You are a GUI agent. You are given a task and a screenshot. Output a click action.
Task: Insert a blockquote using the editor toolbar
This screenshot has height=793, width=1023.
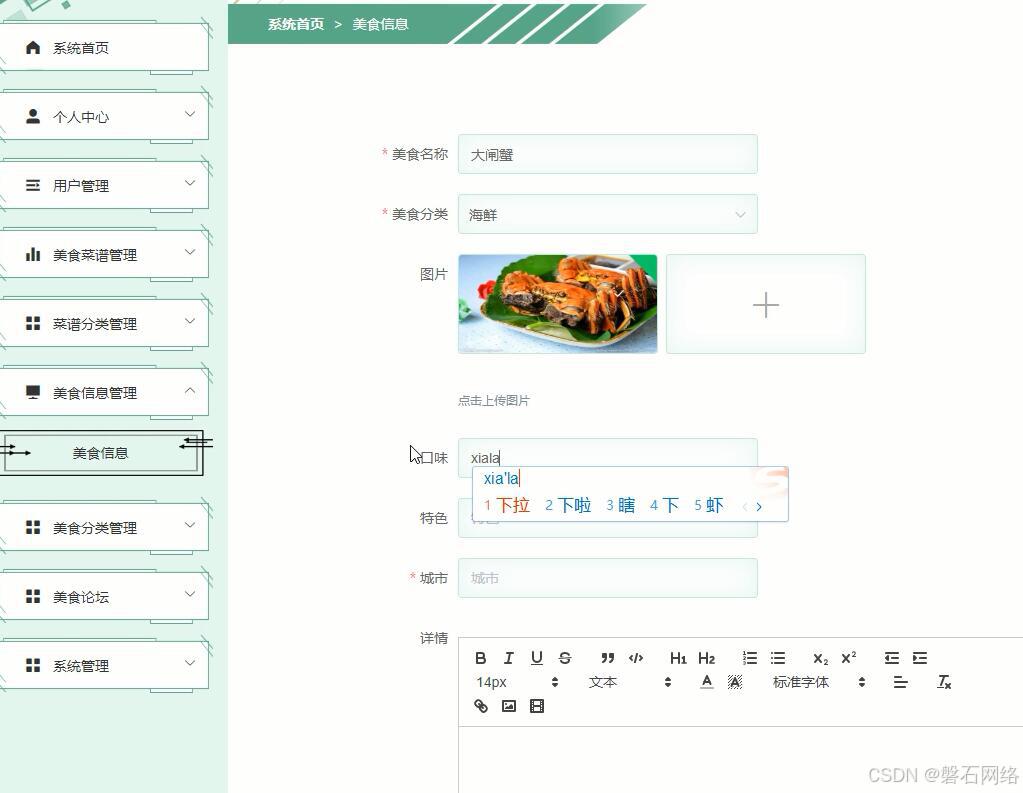pos(607,658)
